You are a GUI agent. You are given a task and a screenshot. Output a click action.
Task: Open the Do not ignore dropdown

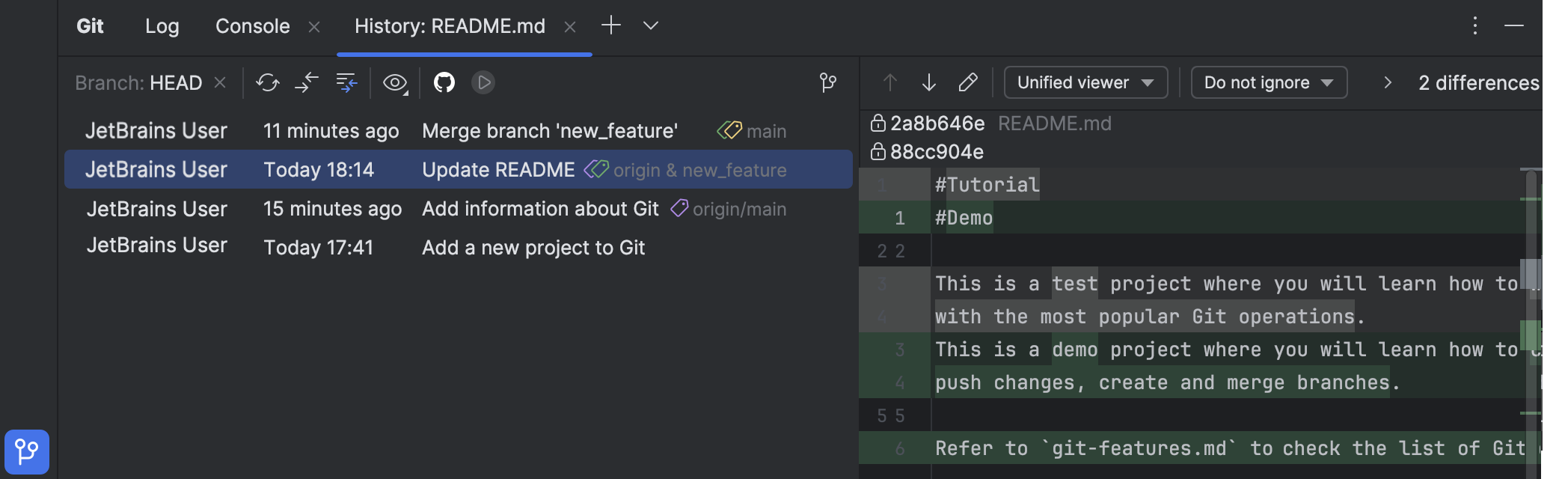(x=1268, y=82)
